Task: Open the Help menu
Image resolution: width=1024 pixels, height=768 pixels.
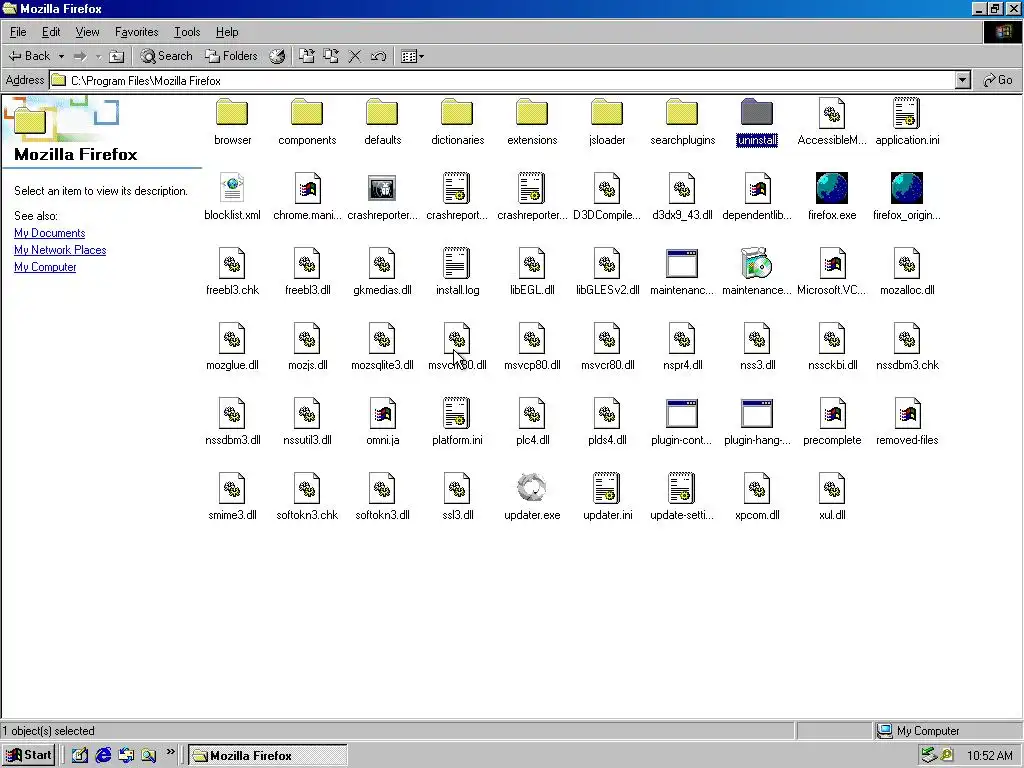Action: coord(227,31)
